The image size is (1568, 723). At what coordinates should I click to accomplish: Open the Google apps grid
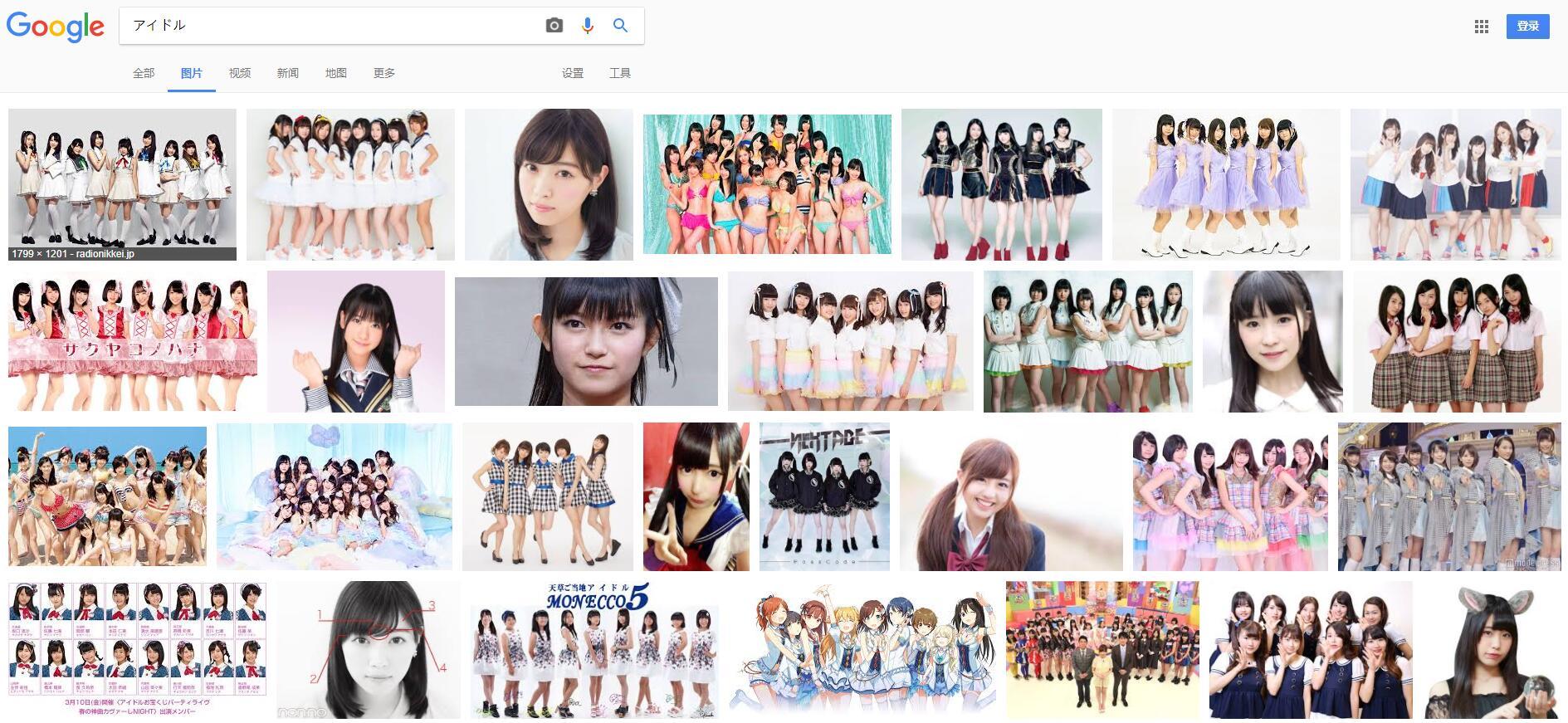(1482, 27)
